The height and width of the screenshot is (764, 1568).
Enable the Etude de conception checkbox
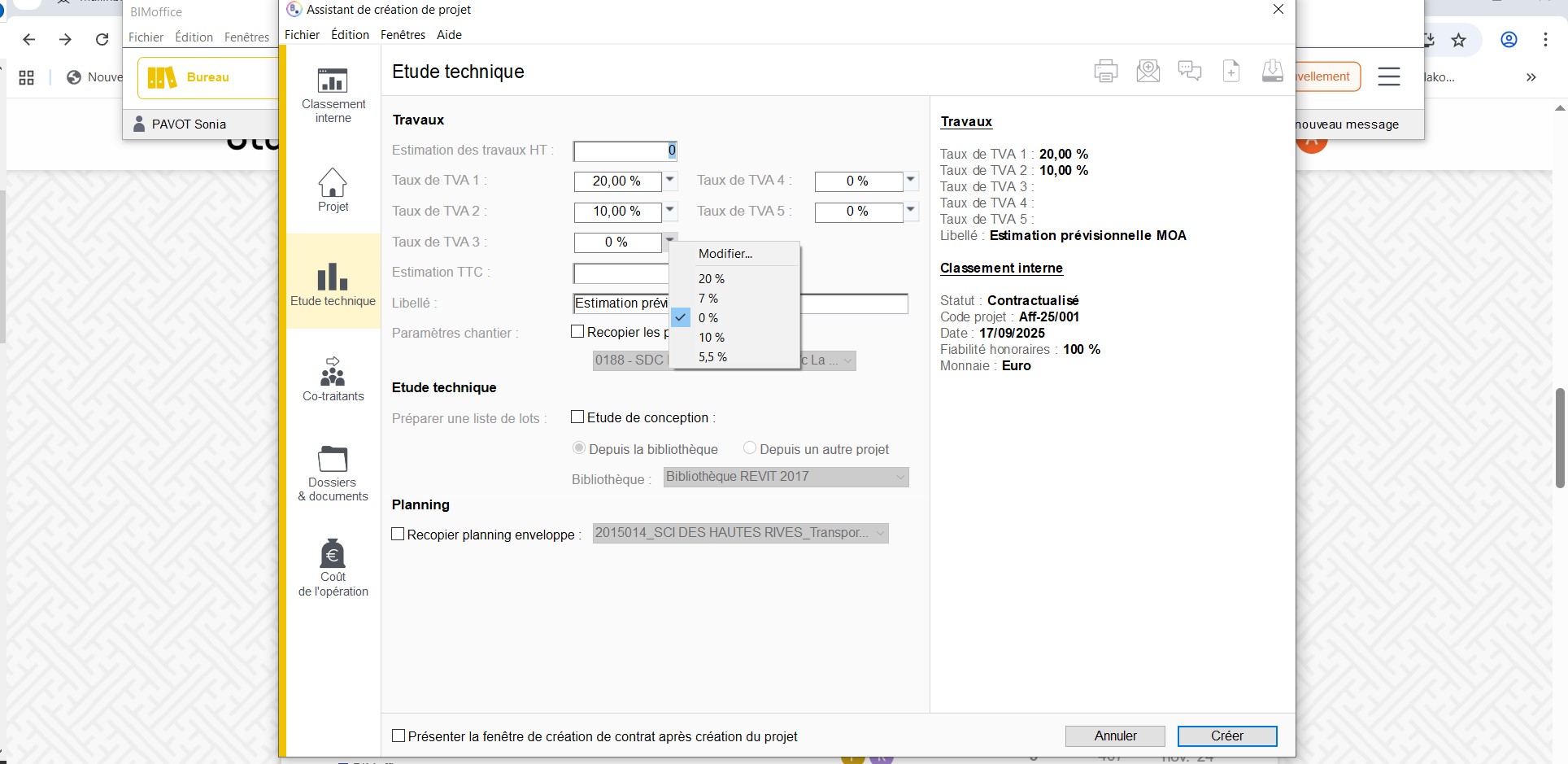pos(577,417)
